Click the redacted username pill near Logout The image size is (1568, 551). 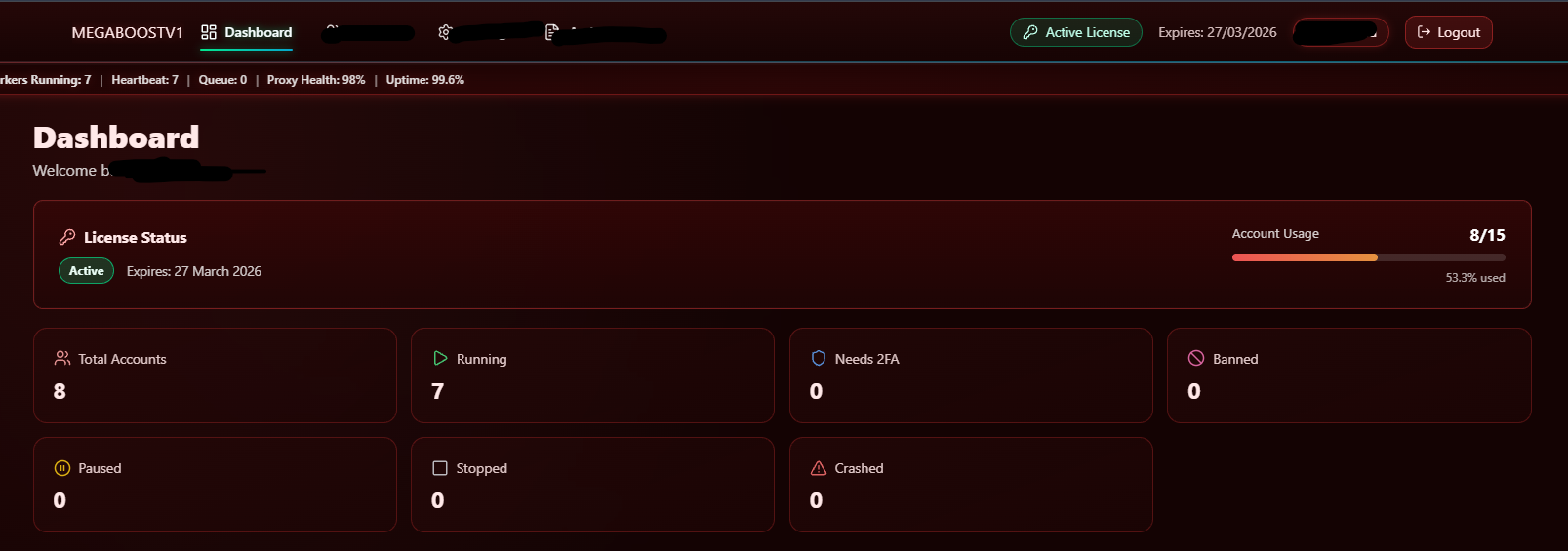1341,32
